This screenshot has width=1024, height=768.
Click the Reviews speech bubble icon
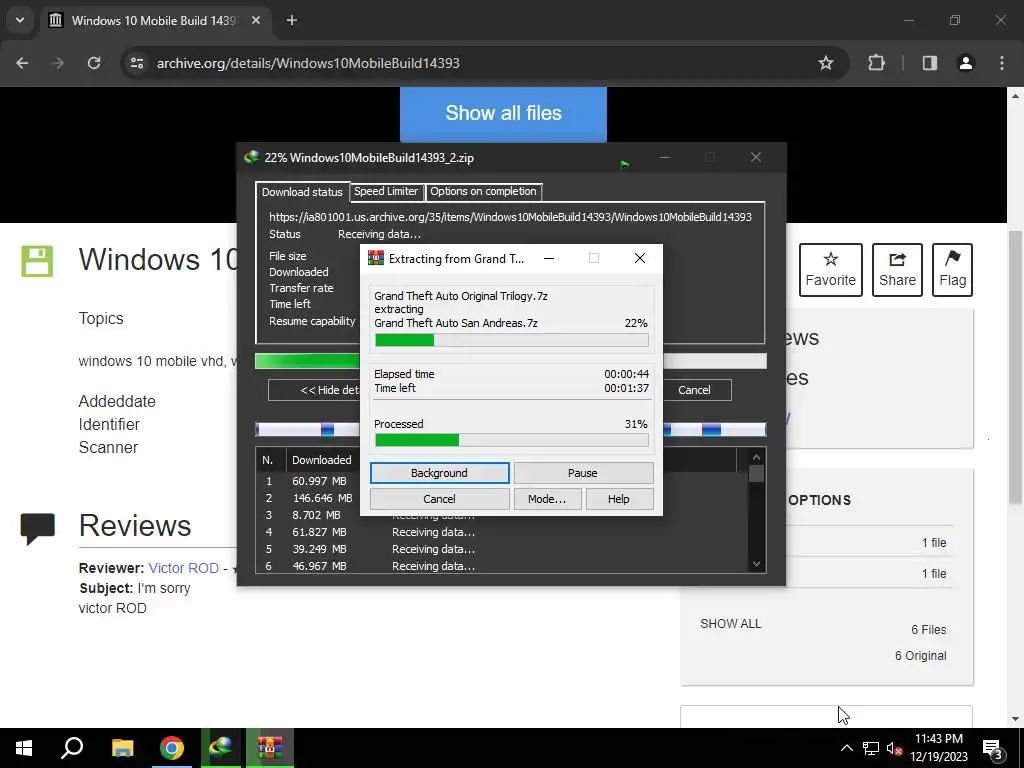pos(37,528)
